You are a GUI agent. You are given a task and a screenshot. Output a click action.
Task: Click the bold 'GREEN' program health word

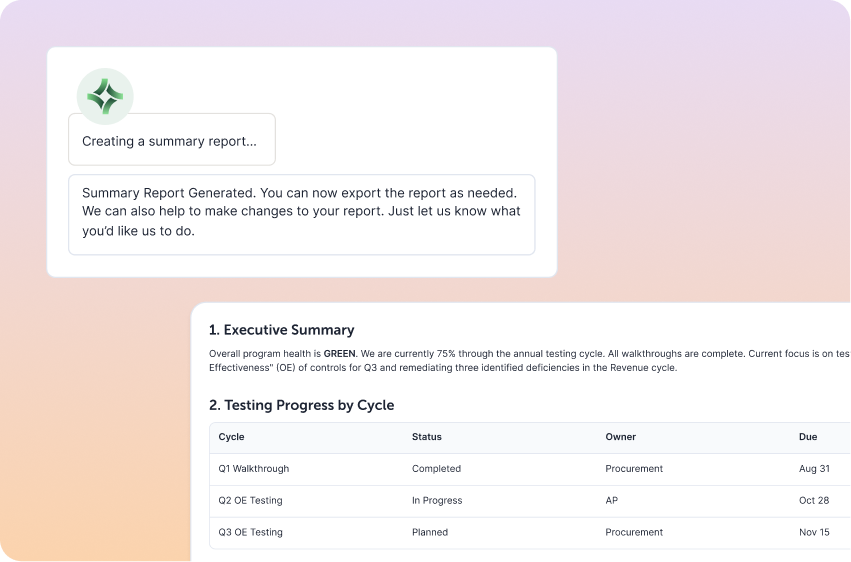coord(339,354)
